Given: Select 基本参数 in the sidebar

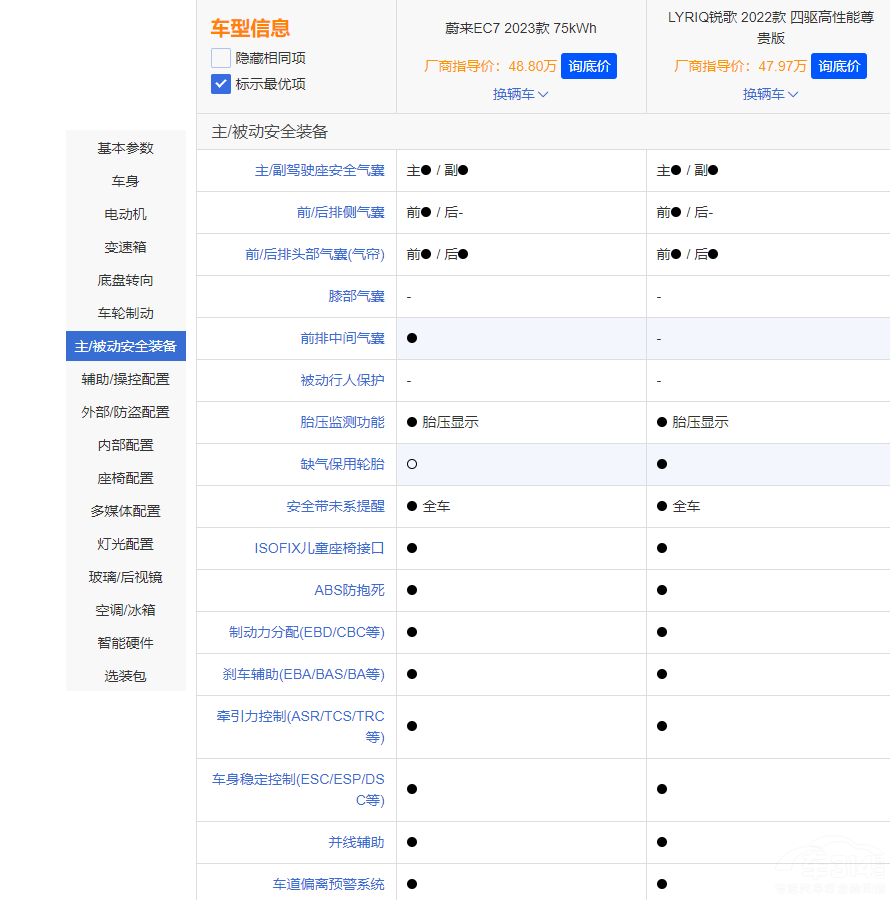Looking at the screenshot, I should click(125, 148).
